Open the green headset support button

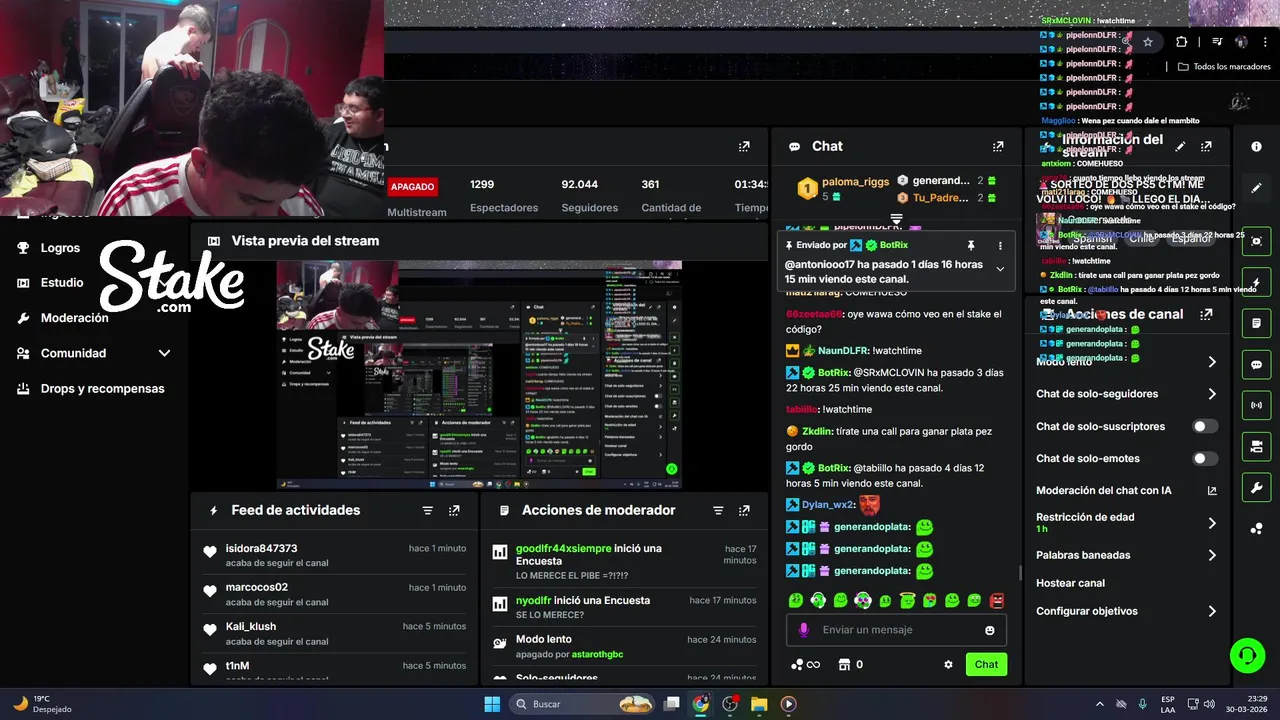point(1247,656)
